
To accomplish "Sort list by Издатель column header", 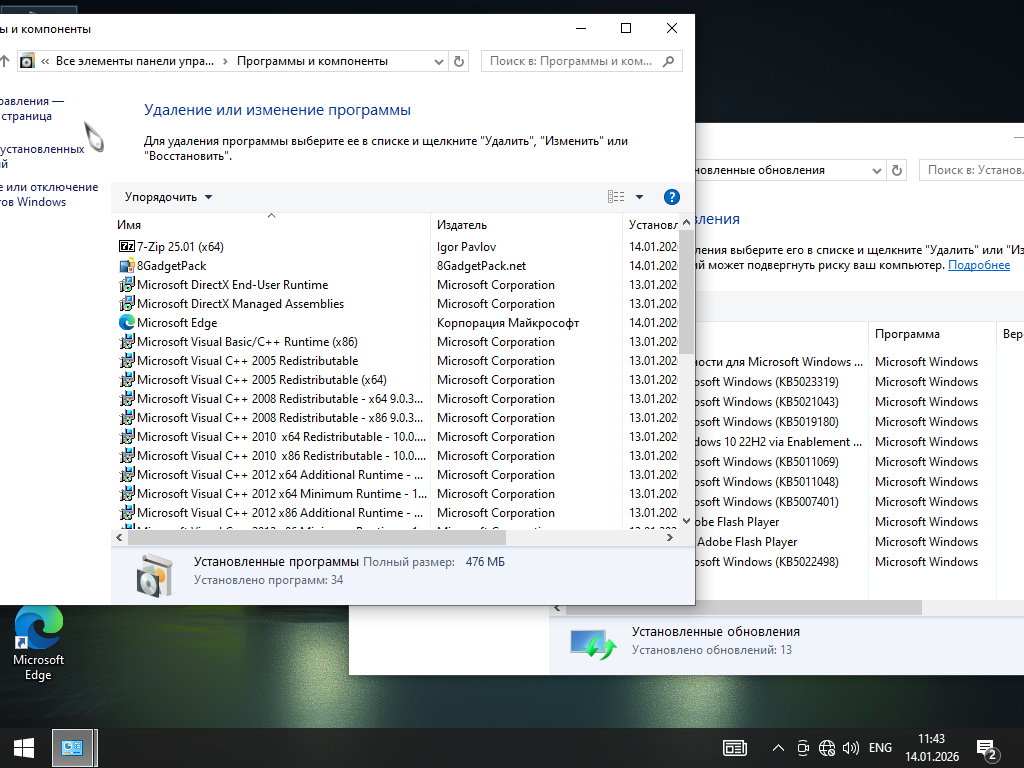I will 462,225.
